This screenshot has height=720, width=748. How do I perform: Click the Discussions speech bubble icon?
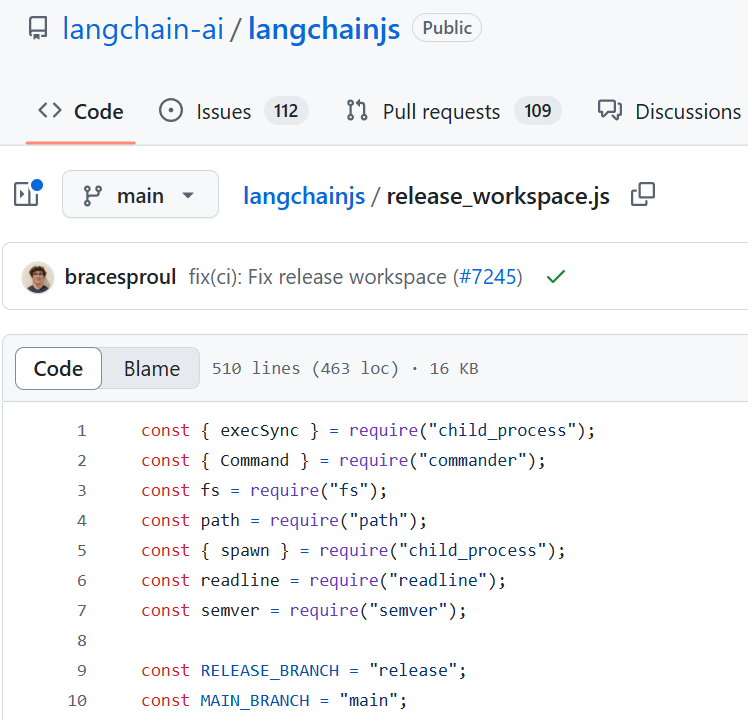[x=610, y=110]
